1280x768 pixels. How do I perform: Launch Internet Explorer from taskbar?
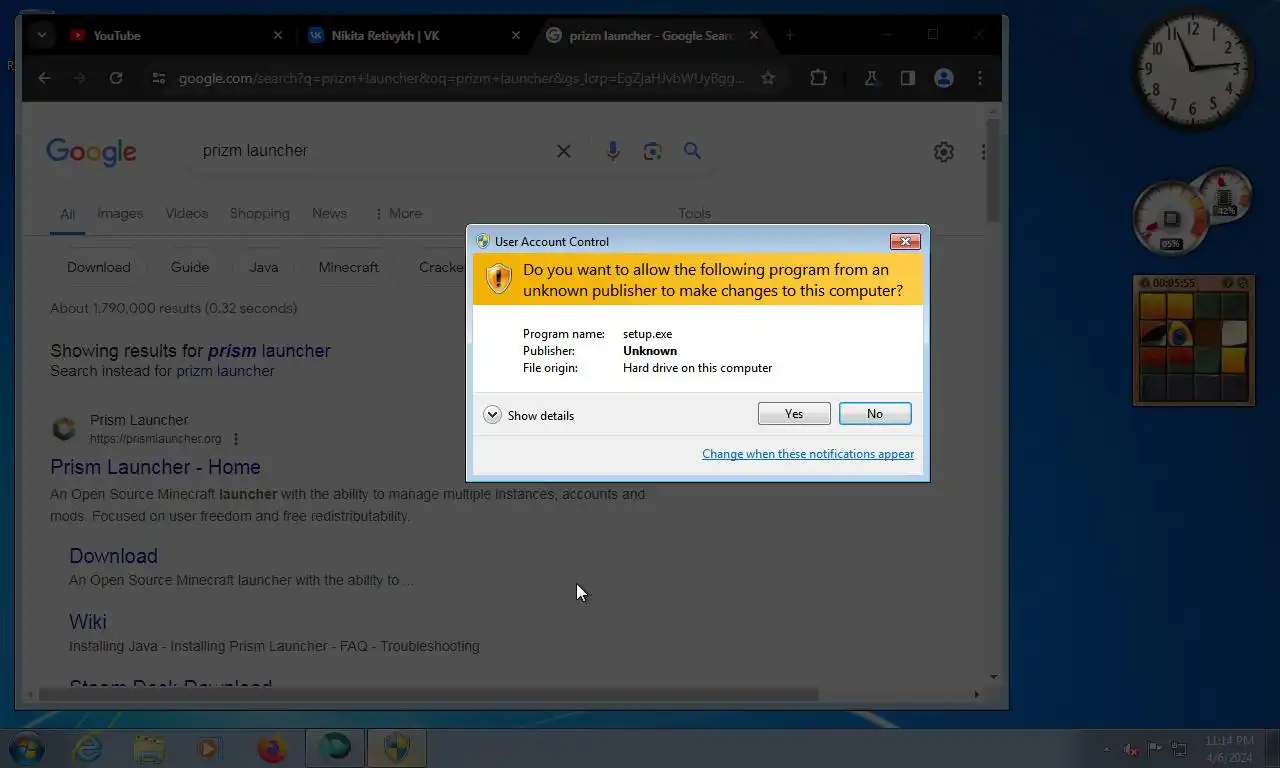(x=88, y=748)
